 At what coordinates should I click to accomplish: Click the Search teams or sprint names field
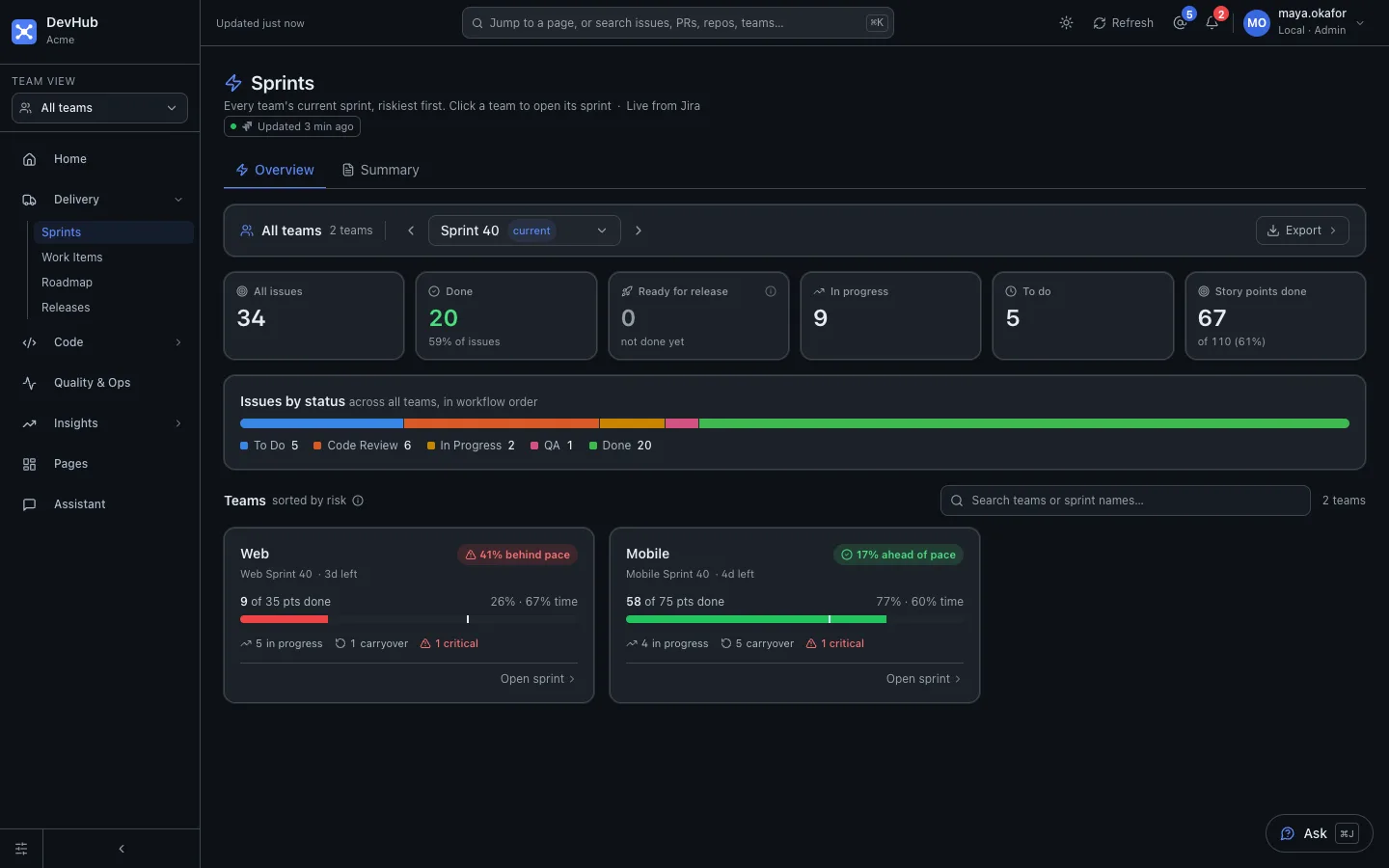pyautogui.click(x=1125, y=501)
